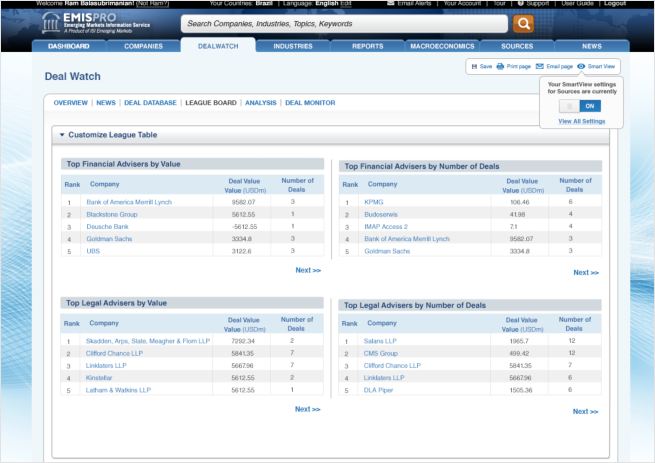Click the View All Settings link
Screen dimensions: 655x463
coord(581,121)
